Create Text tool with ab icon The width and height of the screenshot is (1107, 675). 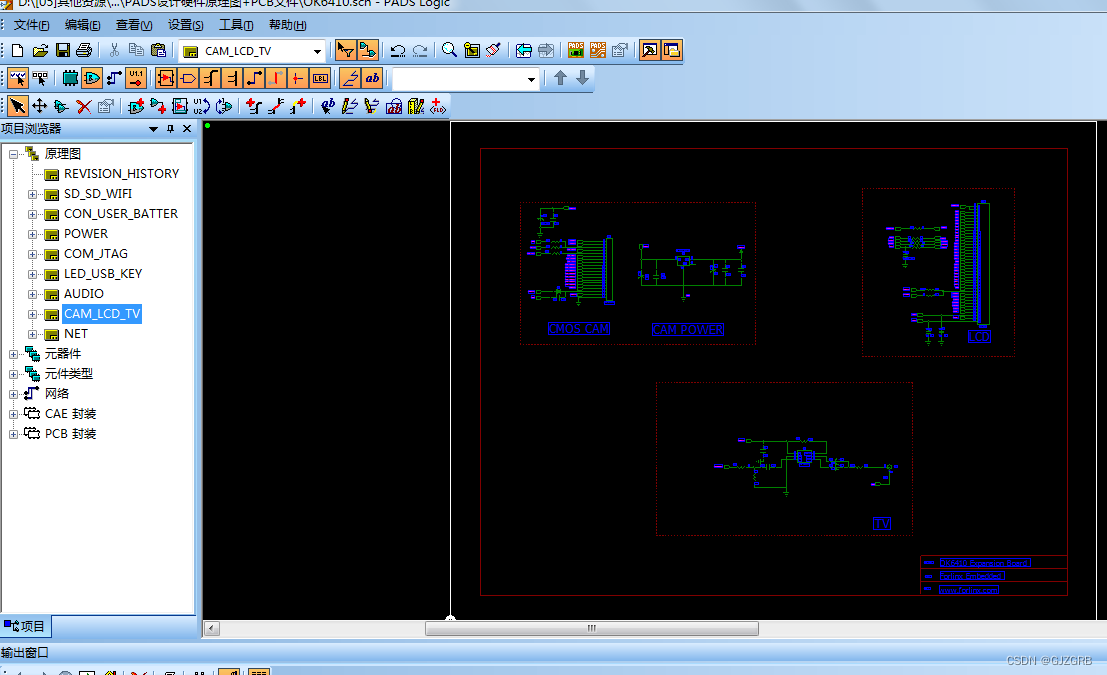coord(328,106)
